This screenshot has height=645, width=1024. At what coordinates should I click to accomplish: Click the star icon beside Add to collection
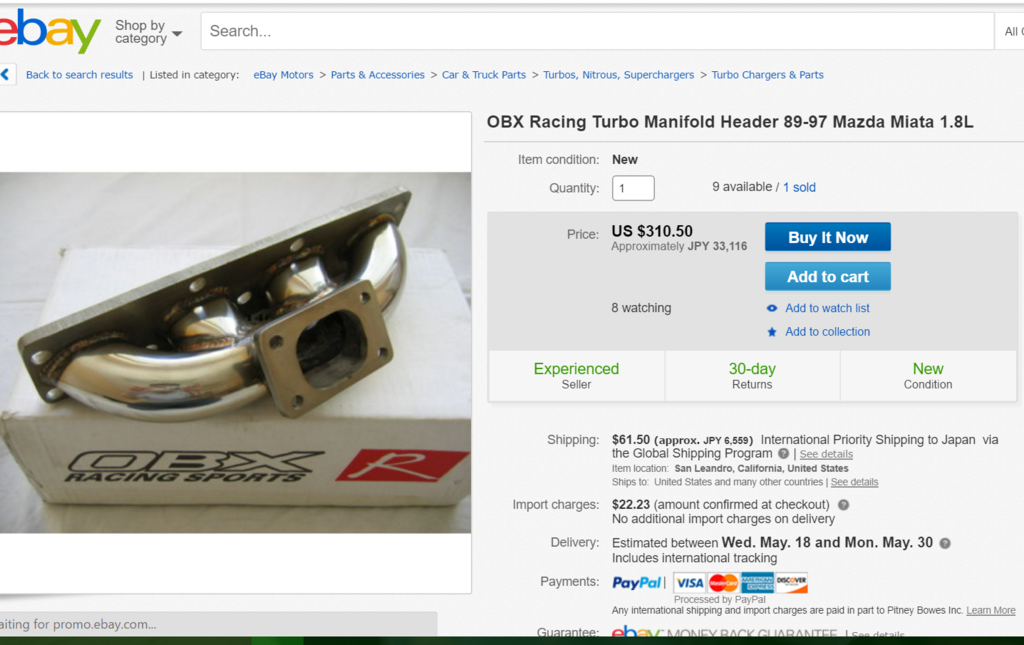[x=772, y=332]
